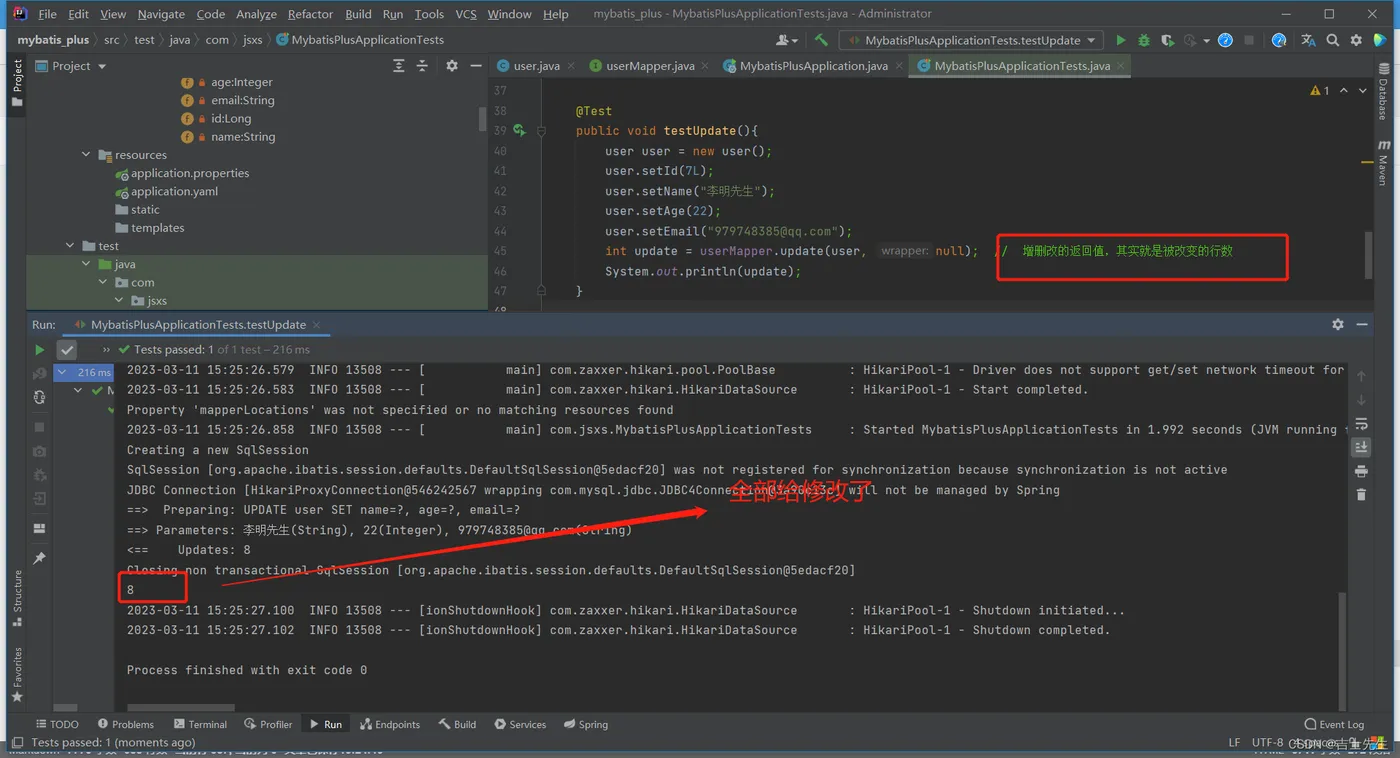Hide the Project tool window
The height and width of the screenshot is (758, 1400).
pyautogui.click(x=476, y=66)
